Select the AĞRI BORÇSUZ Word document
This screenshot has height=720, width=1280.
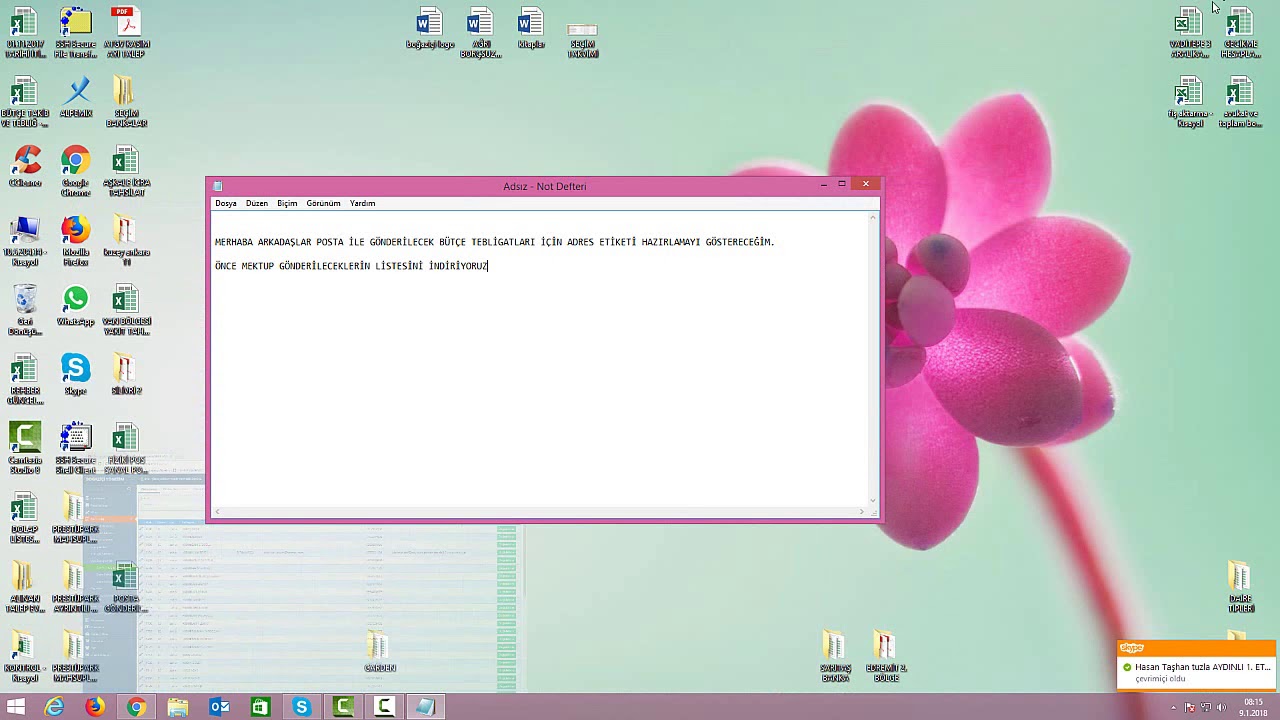click(x=480, y=32)
